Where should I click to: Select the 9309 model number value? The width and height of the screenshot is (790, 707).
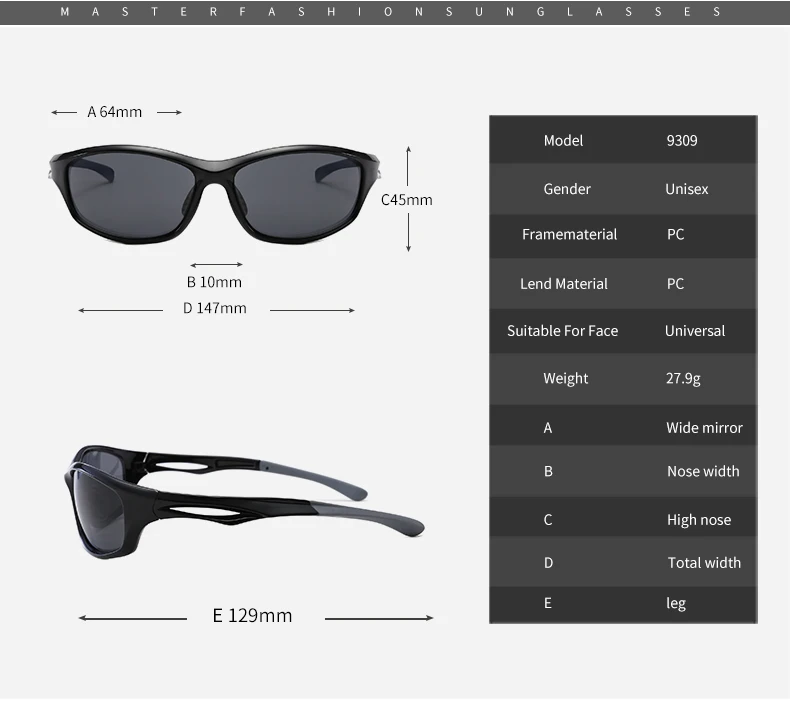[682, 140]
